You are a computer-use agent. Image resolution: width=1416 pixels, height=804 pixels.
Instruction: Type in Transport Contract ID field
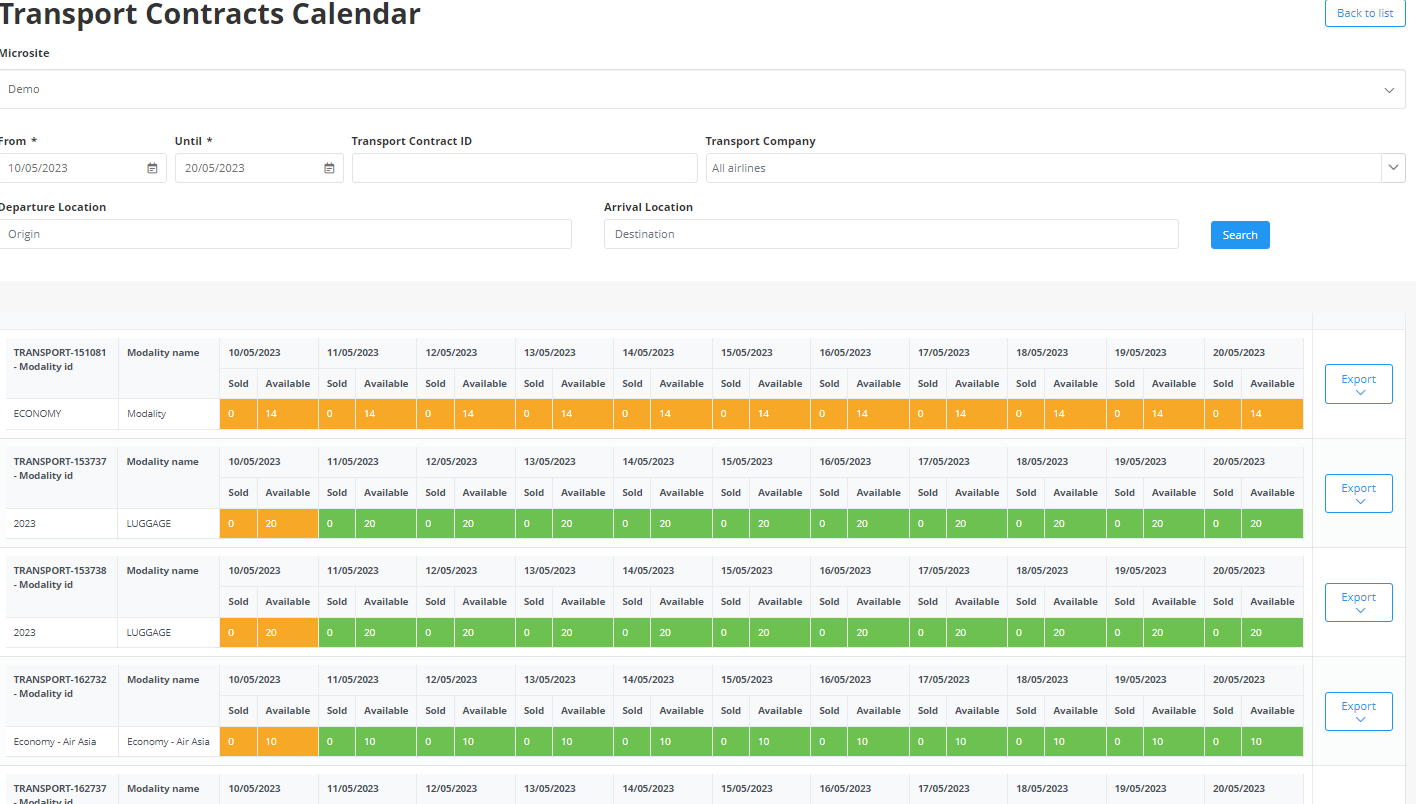[x=524, y=168]
